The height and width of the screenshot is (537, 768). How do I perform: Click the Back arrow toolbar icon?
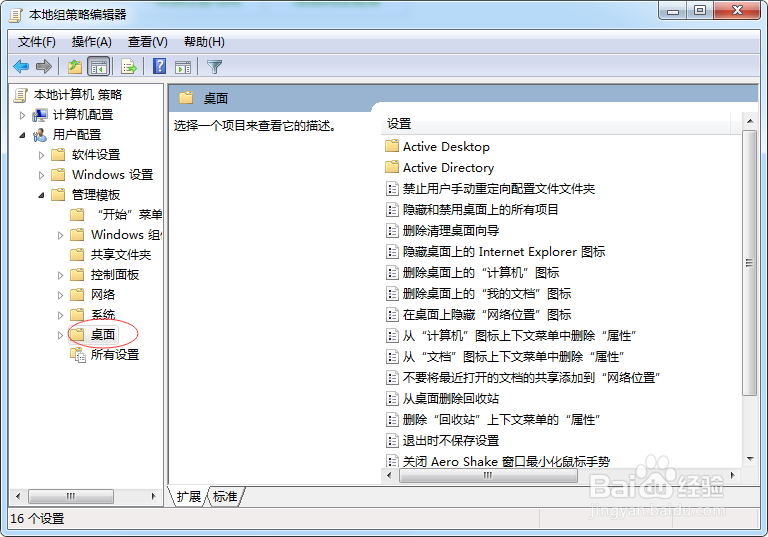pos(21,66)
